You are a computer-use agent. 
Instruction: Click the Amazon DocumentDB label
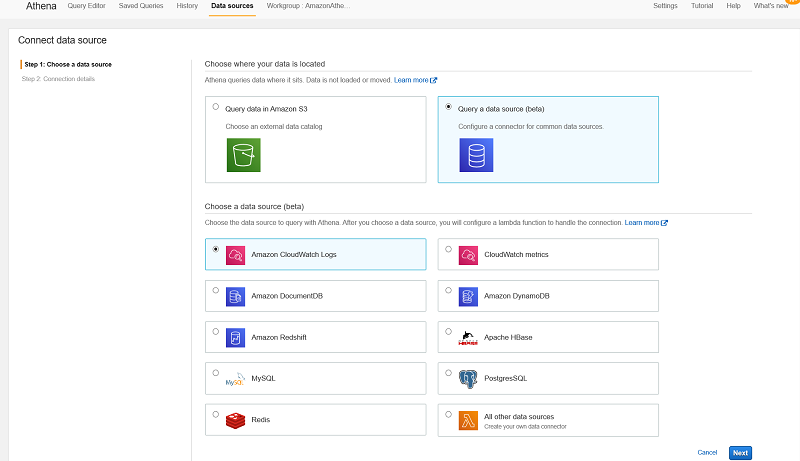pyautogui.click(x=287, y=296)
